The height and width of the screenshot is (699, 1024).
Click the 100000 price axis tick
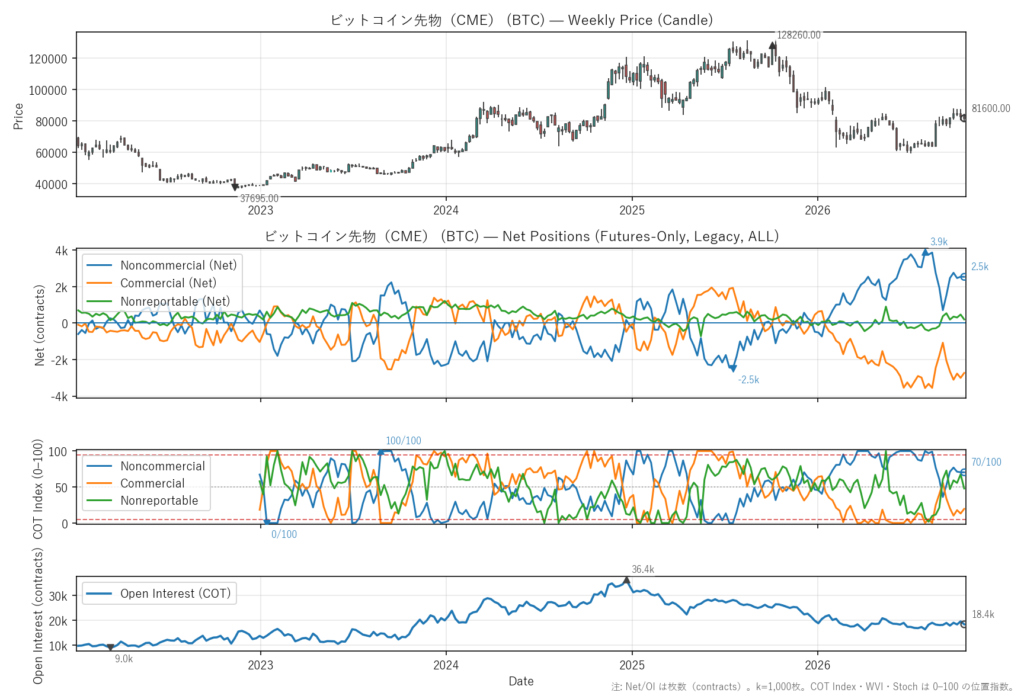48,91
